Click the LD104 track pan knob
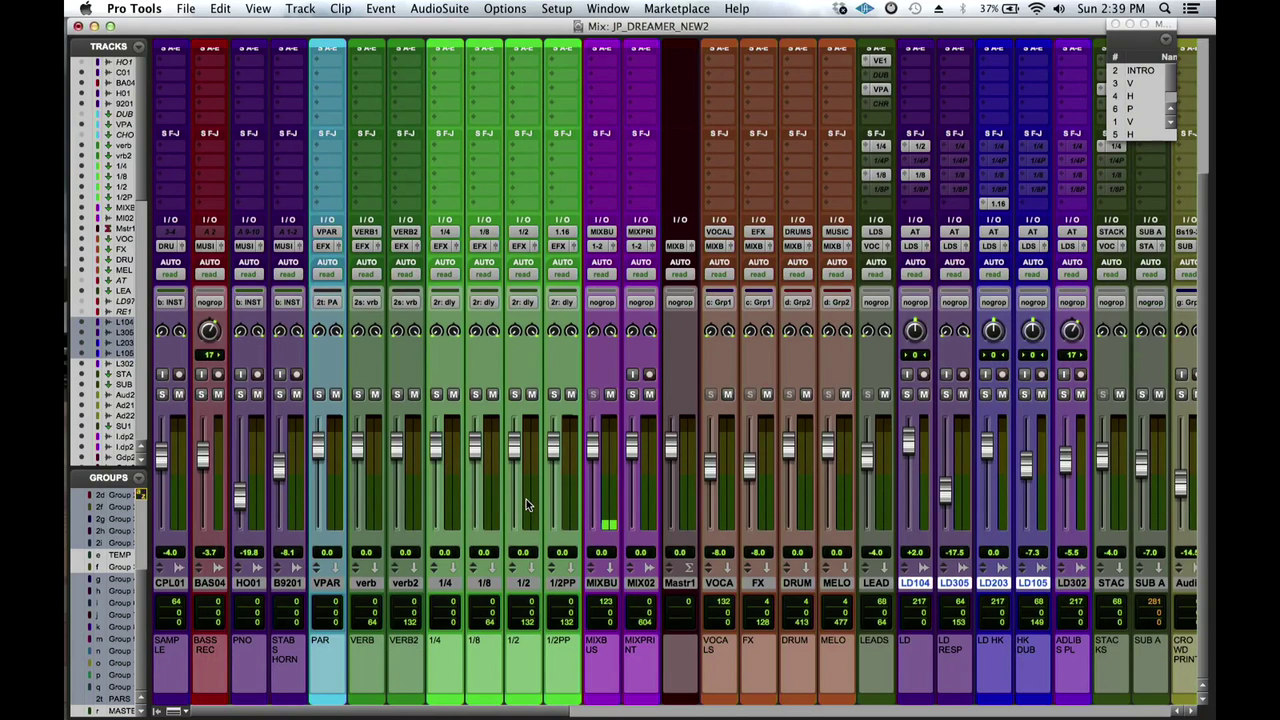1280x720 pixels. [x=915, y=331]
